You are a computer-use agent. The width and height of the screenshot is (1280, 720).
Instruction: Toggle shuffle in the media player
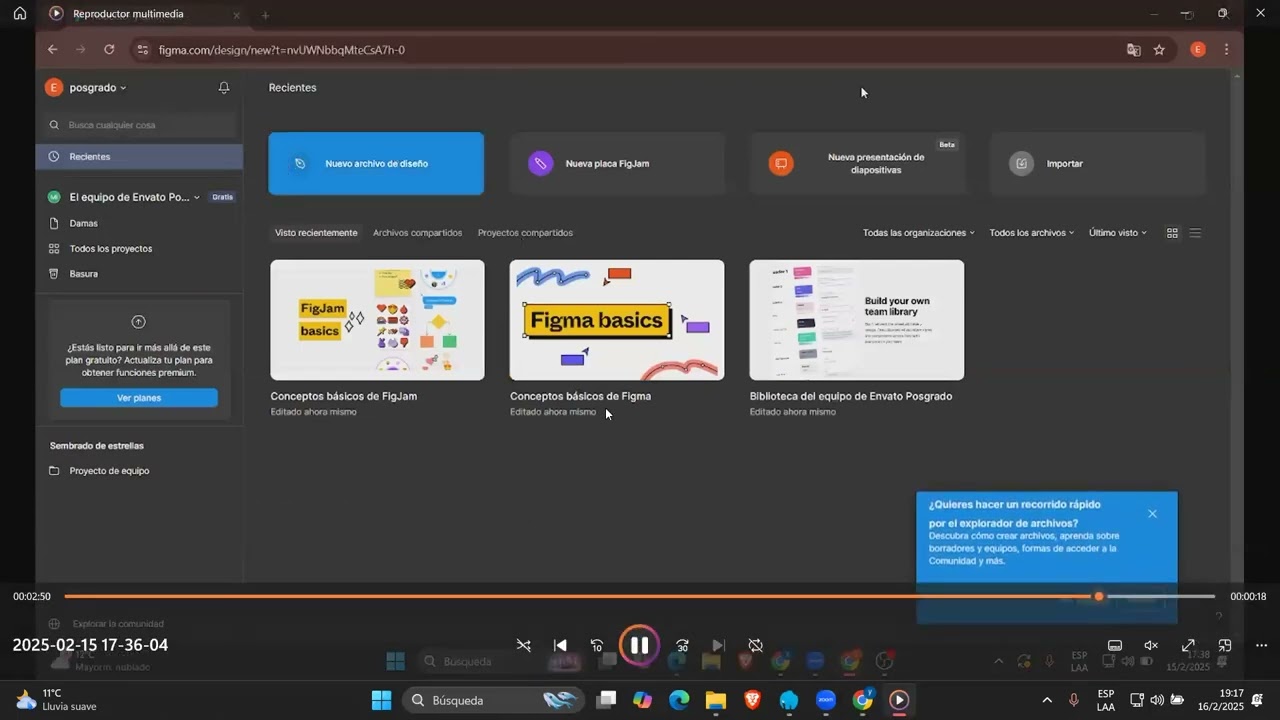523,646
